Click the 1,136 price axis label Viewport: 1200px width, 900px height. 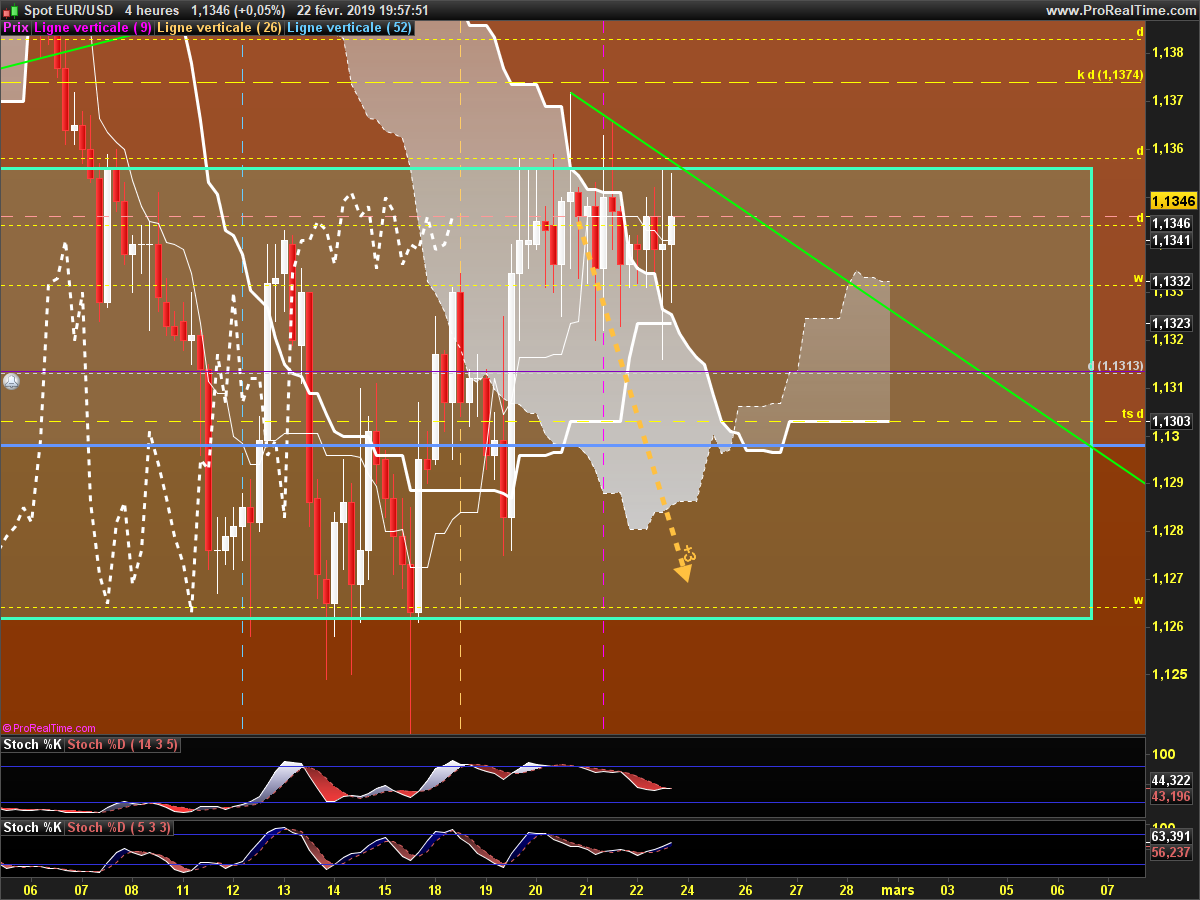(x=1169, y=148)
